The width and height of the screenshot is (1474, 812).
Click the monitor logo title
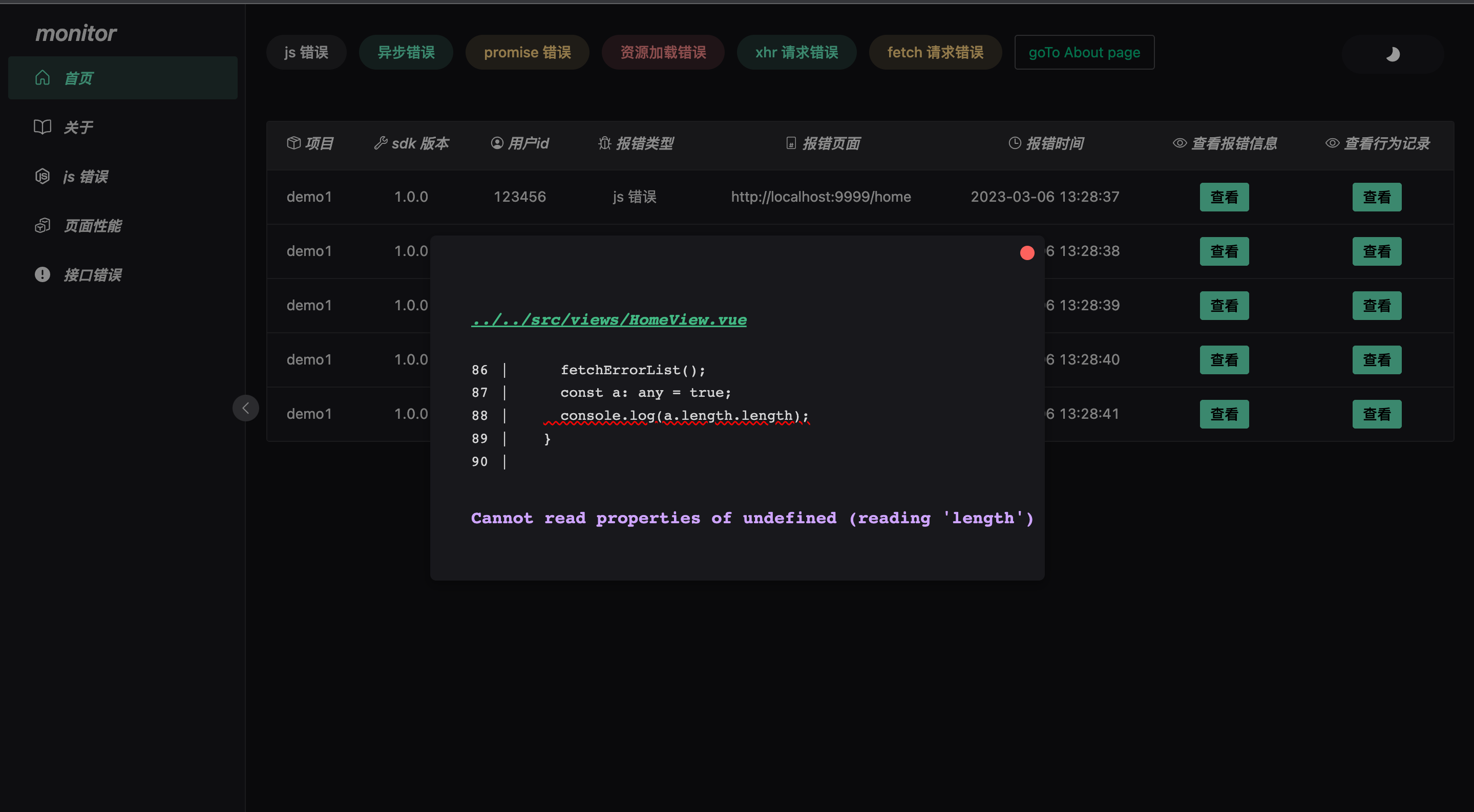[x=76, y=33]
